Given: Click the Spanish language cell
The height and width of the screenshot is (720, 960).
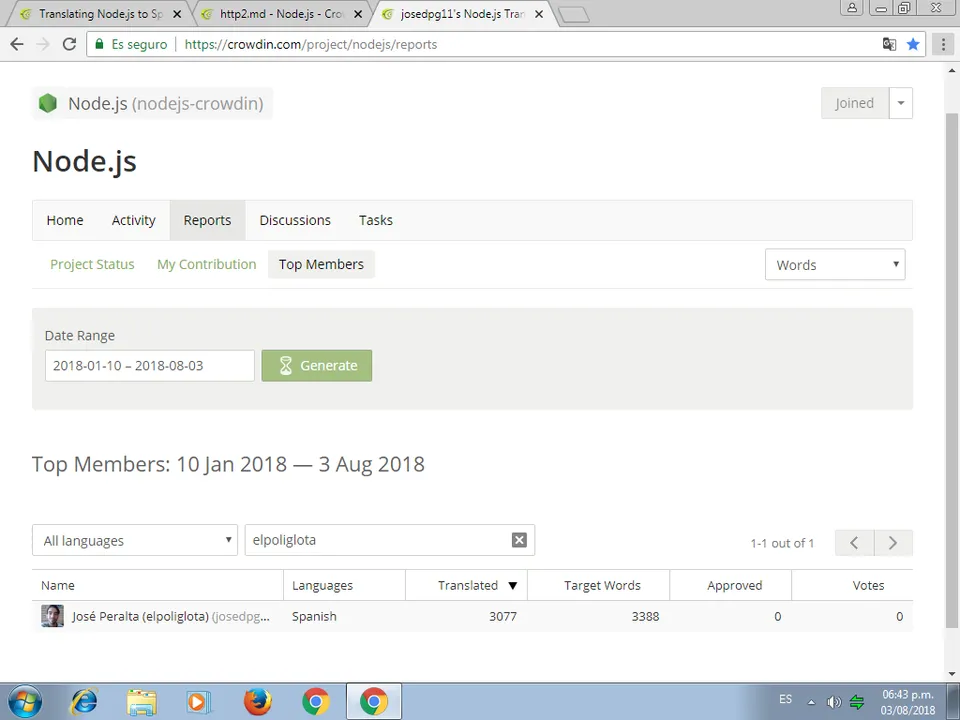Looking at the screenshot, I should click(314, 616).
